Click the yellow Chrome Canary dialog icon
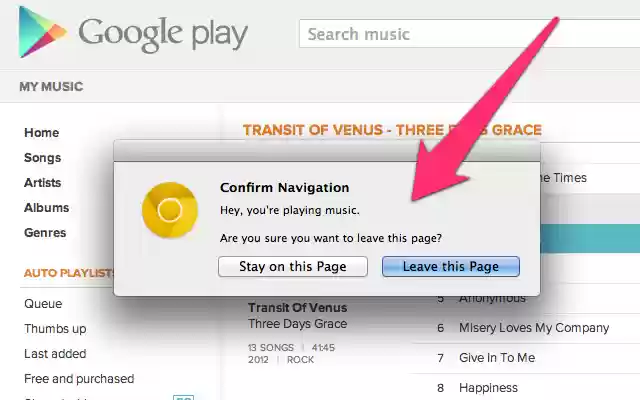The width and height of the screenshot is (640, 400). (x=170, y=210)
